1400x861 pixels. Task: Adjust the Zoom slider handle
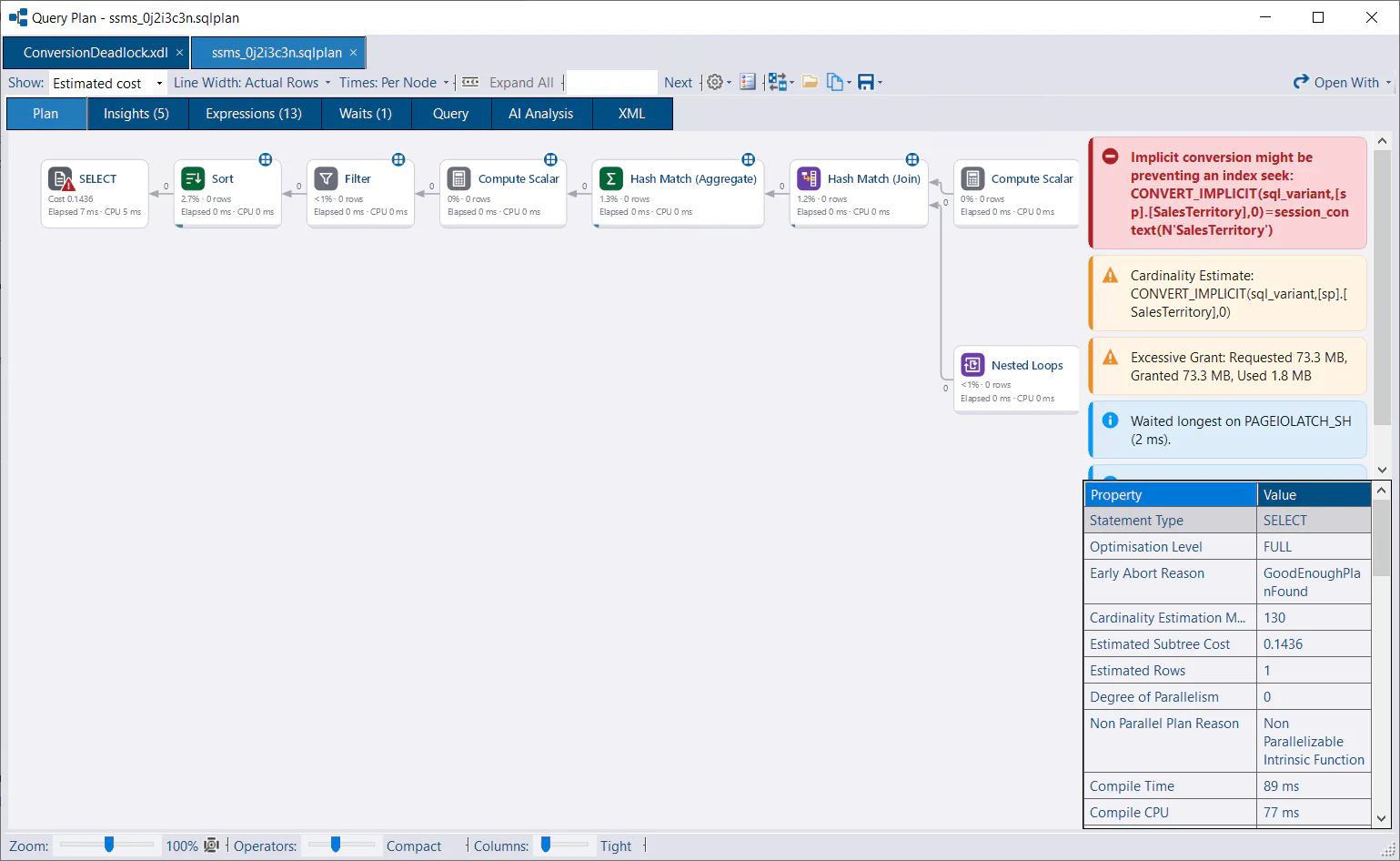pos(109,845)
